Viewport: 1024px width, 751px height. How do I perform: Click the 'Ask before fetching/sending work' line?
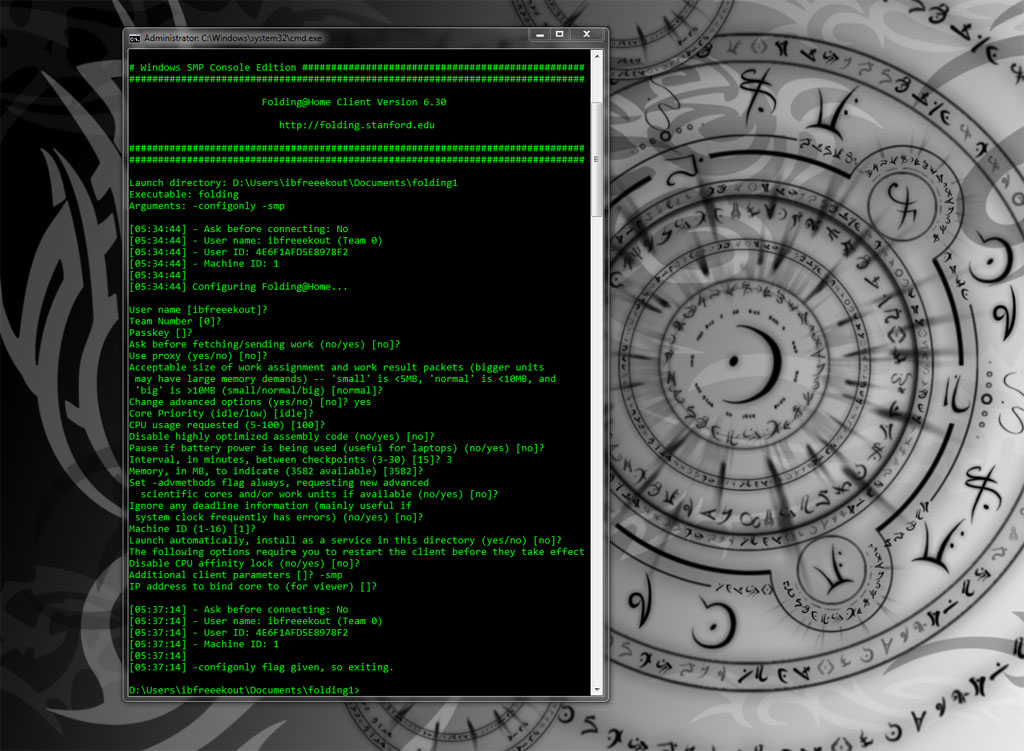264,344
